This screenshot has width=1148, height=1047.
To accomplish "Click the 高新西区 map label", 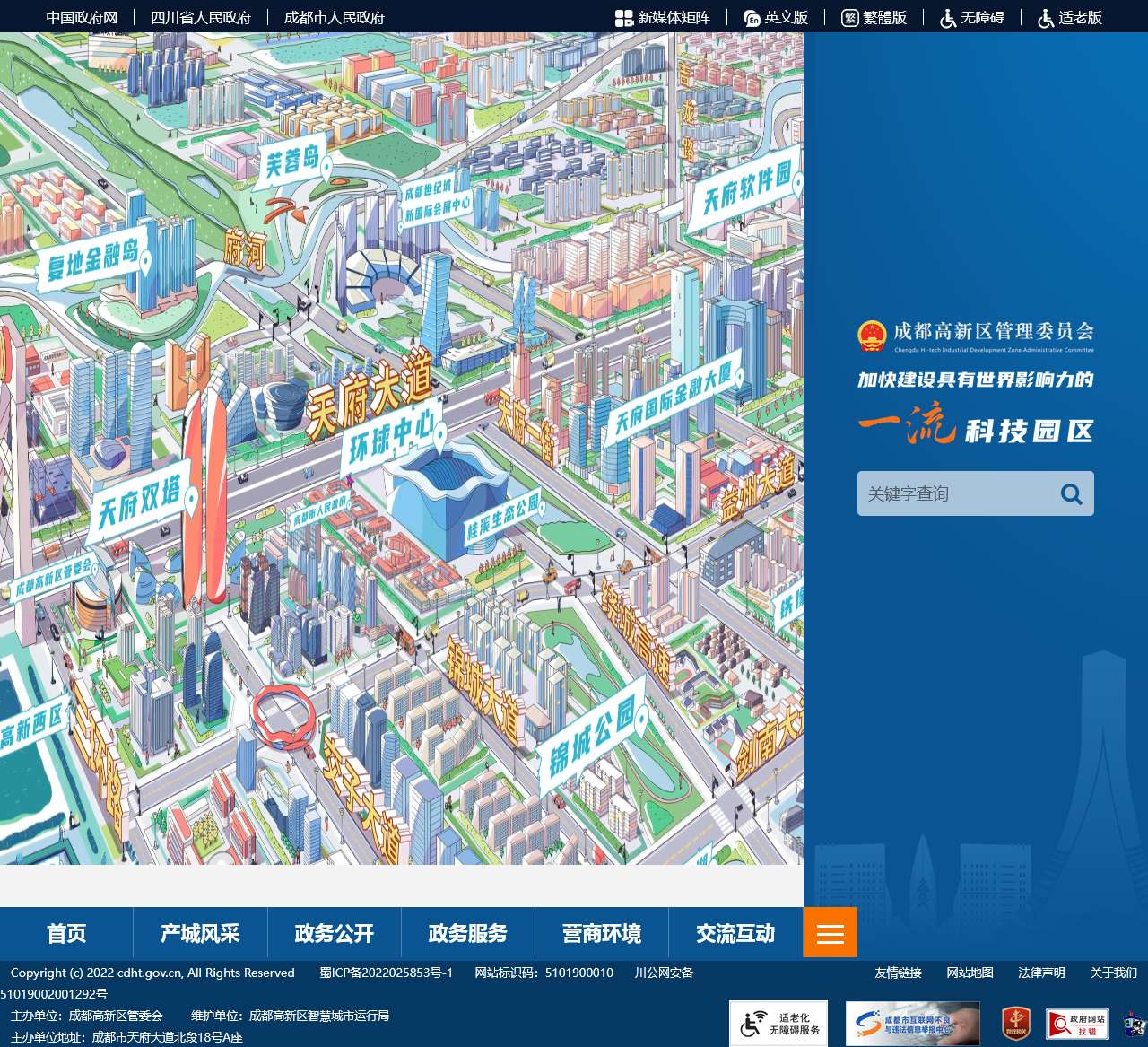I will [x=32, y=725].
